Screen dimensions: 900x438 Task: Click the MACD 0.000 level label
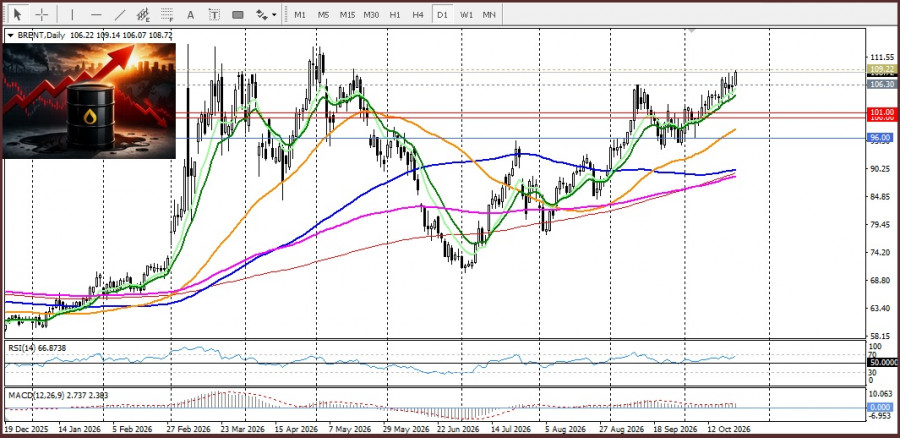coord(881,407)
